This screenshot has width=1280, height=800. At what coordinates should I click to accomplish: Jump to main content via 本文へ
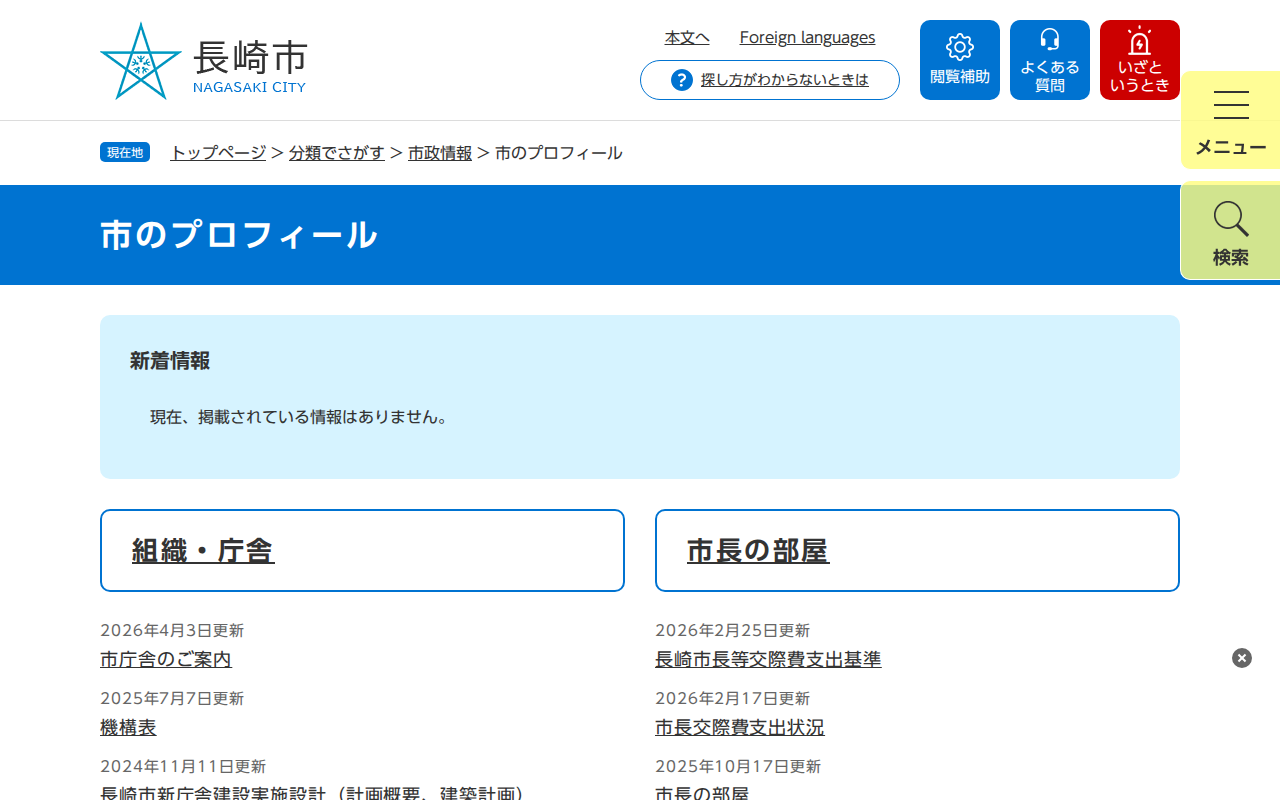pos(686,37)
